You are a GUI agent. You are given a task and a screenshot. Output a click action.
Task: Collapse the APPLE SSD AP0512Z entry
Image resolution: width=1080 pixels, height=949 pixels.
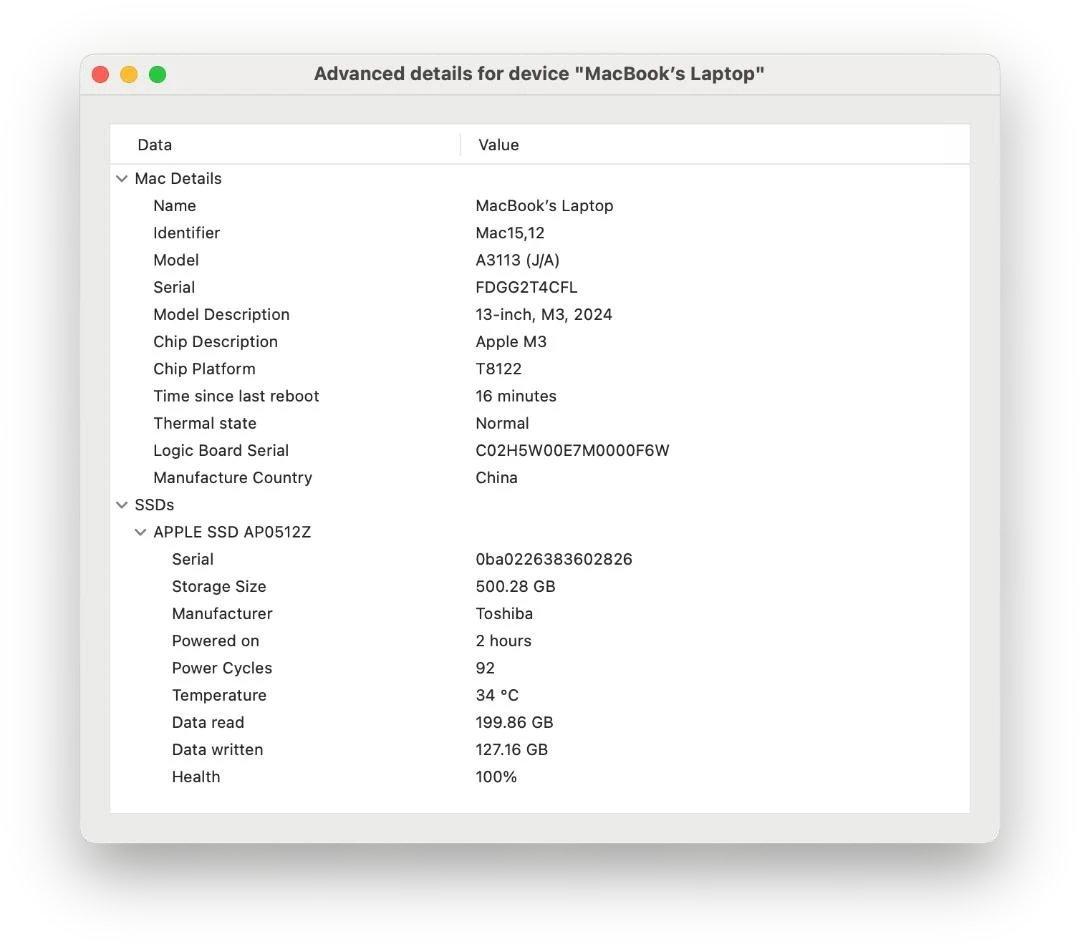140,531
